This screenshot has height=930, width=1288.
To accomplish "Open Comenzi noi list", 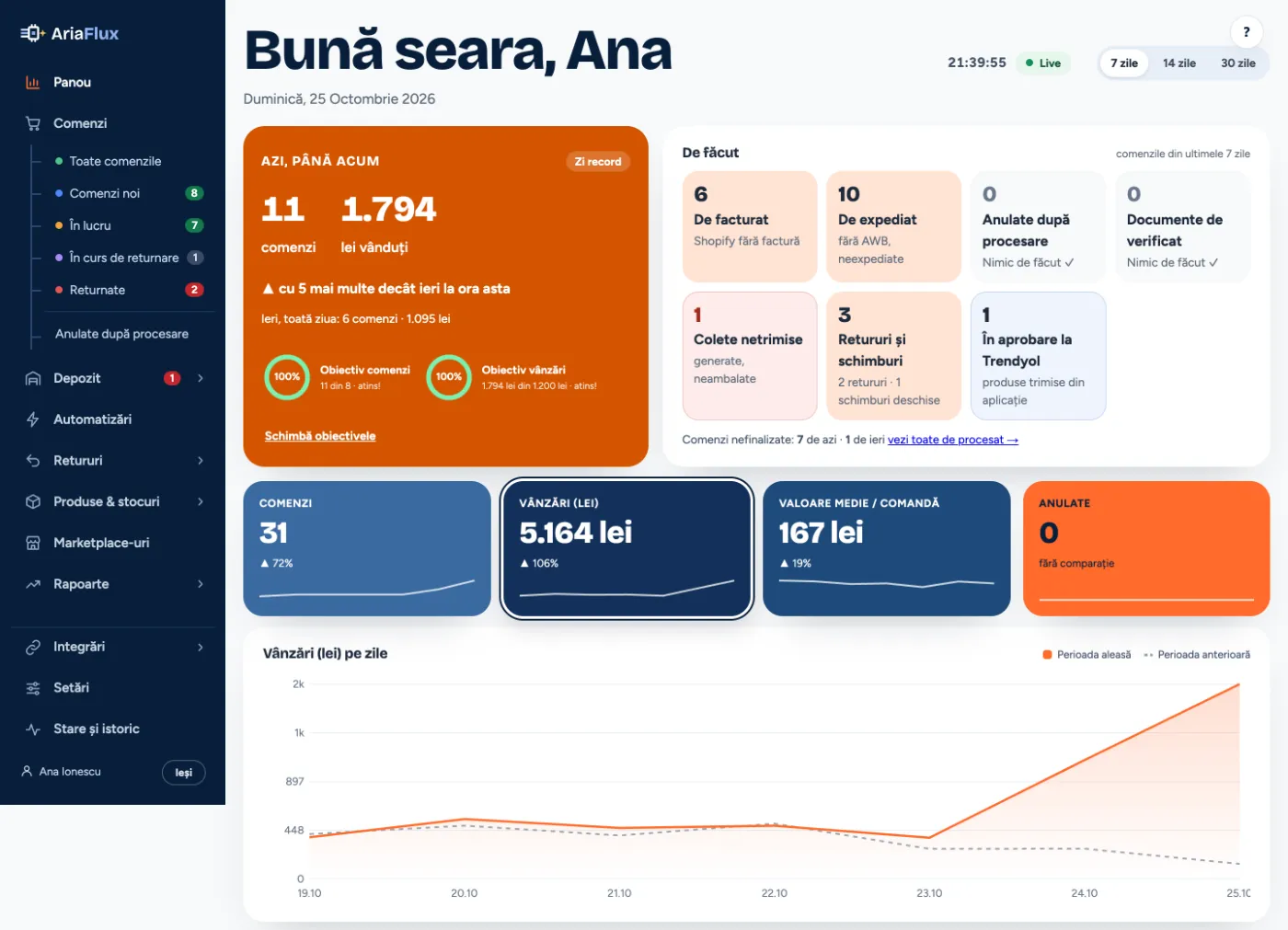I will [129, 193].
